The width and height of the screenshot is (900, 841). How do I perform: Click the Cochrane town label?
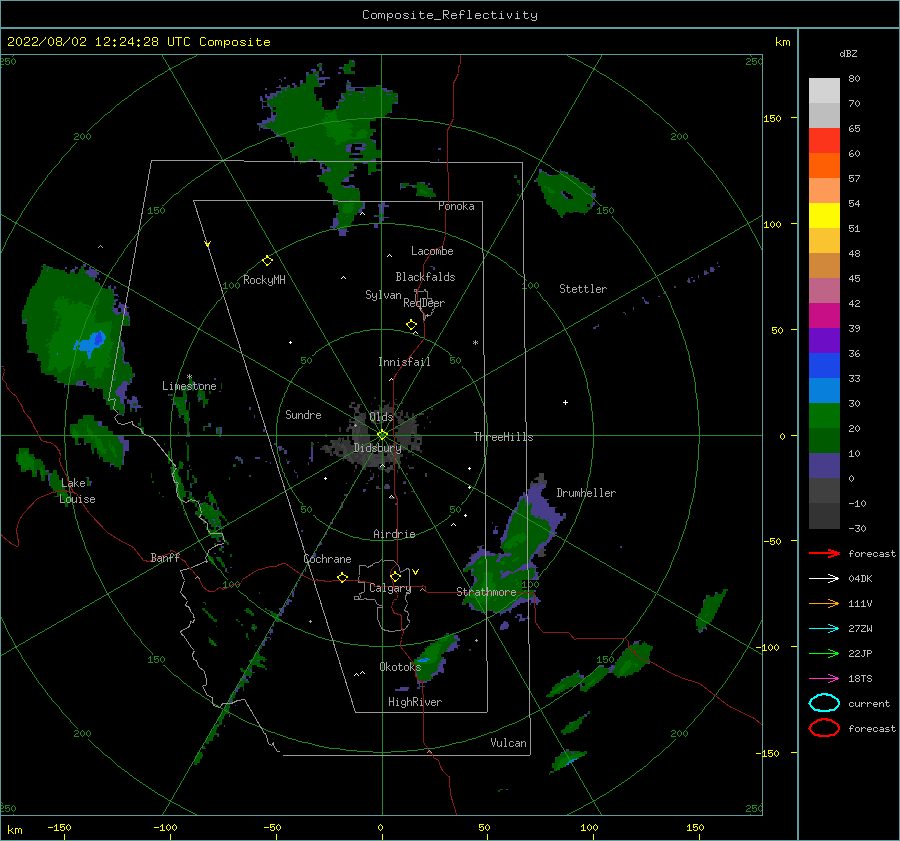click(327, 559)
